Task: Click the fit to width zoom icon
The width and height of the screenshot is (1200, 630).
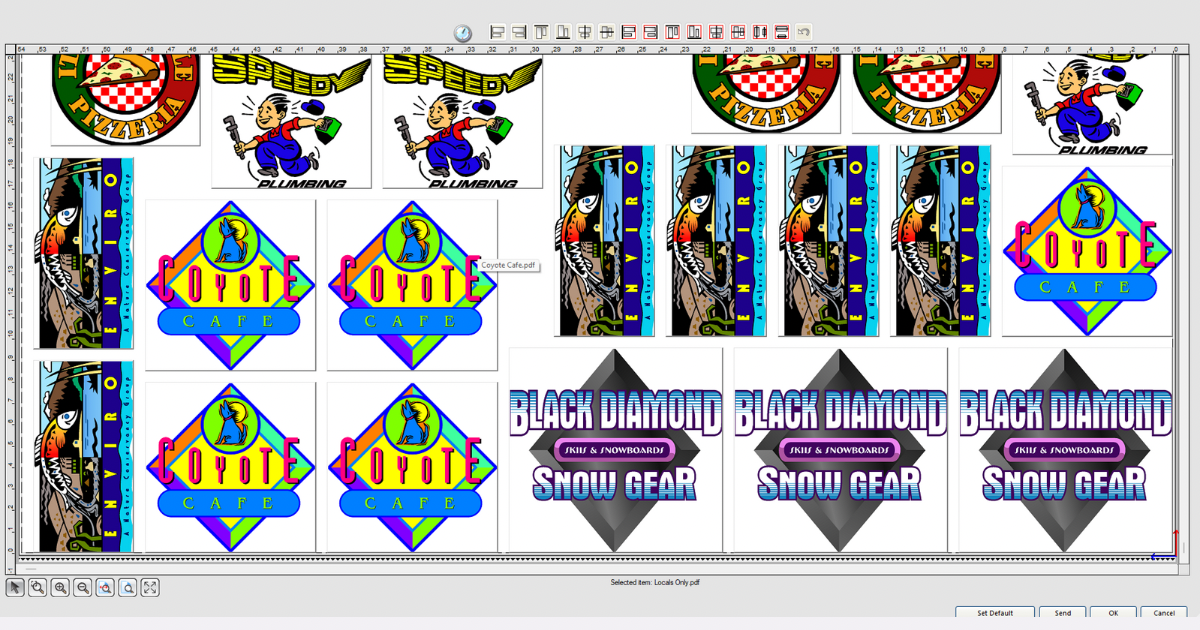Action: coord(105,588)
